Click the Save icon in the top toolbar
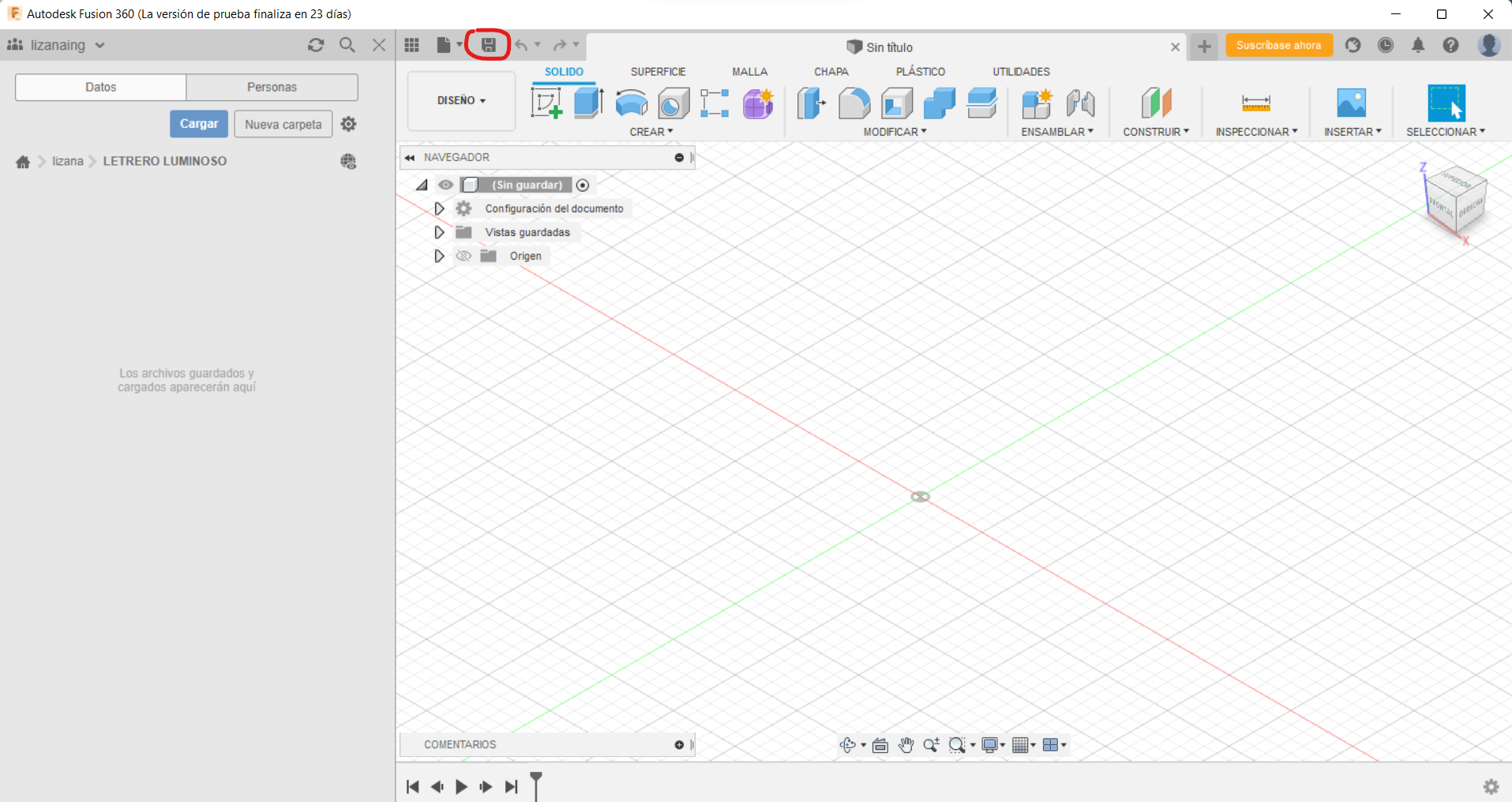 [489, 45]
